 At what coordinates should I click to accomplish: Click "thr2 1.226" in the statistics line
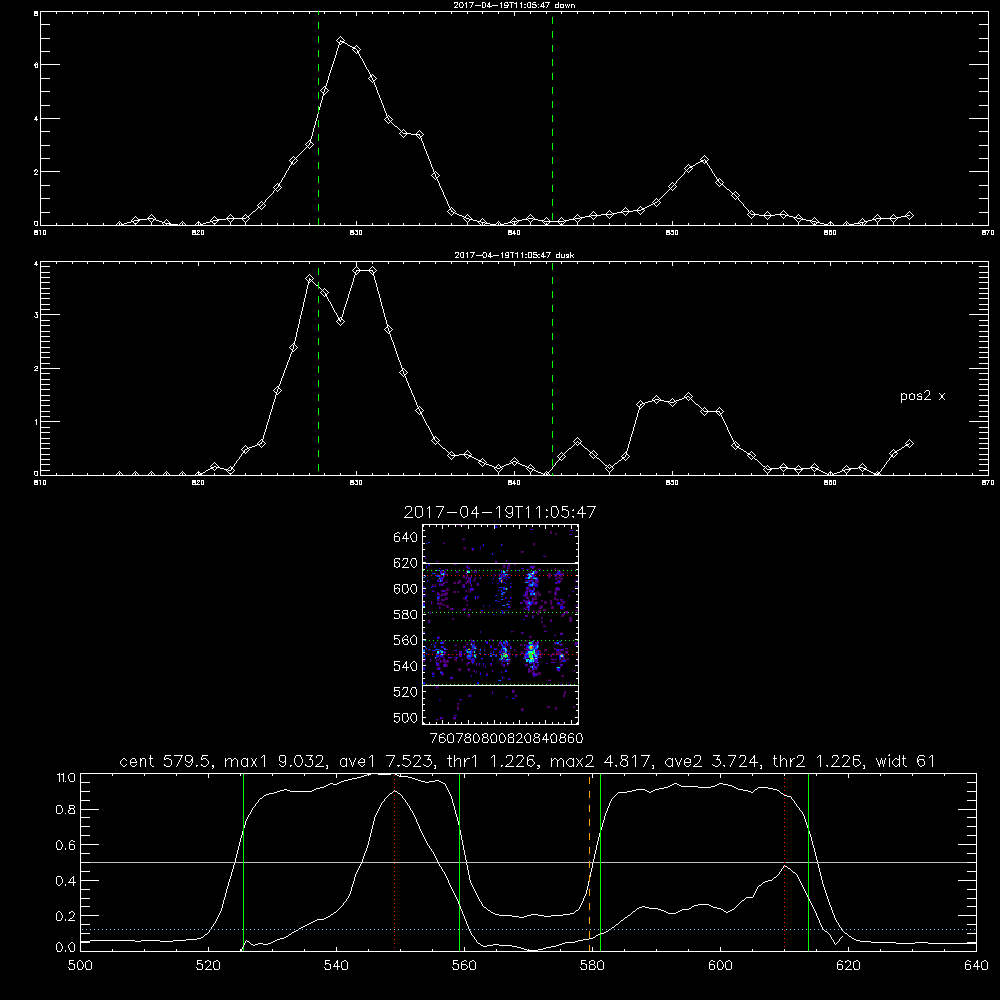818,761
